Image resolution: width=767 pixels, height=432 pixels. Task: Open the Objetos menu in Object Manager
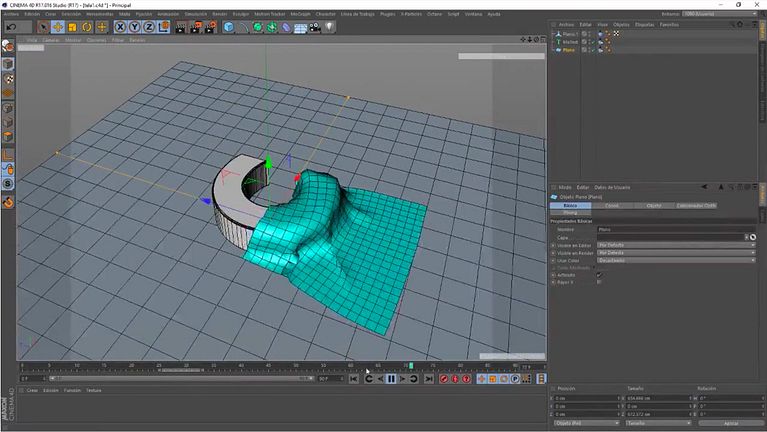click(x=621, y=24)
